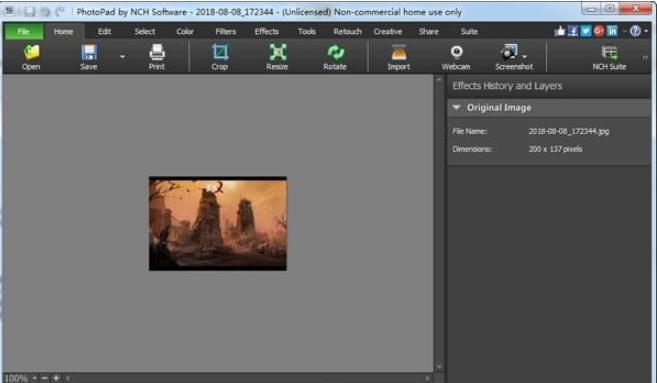Click the horizontal scrollbar left arrow
Image resolution: width=657 pixels, height=383 pixels.
click(67, 378)
